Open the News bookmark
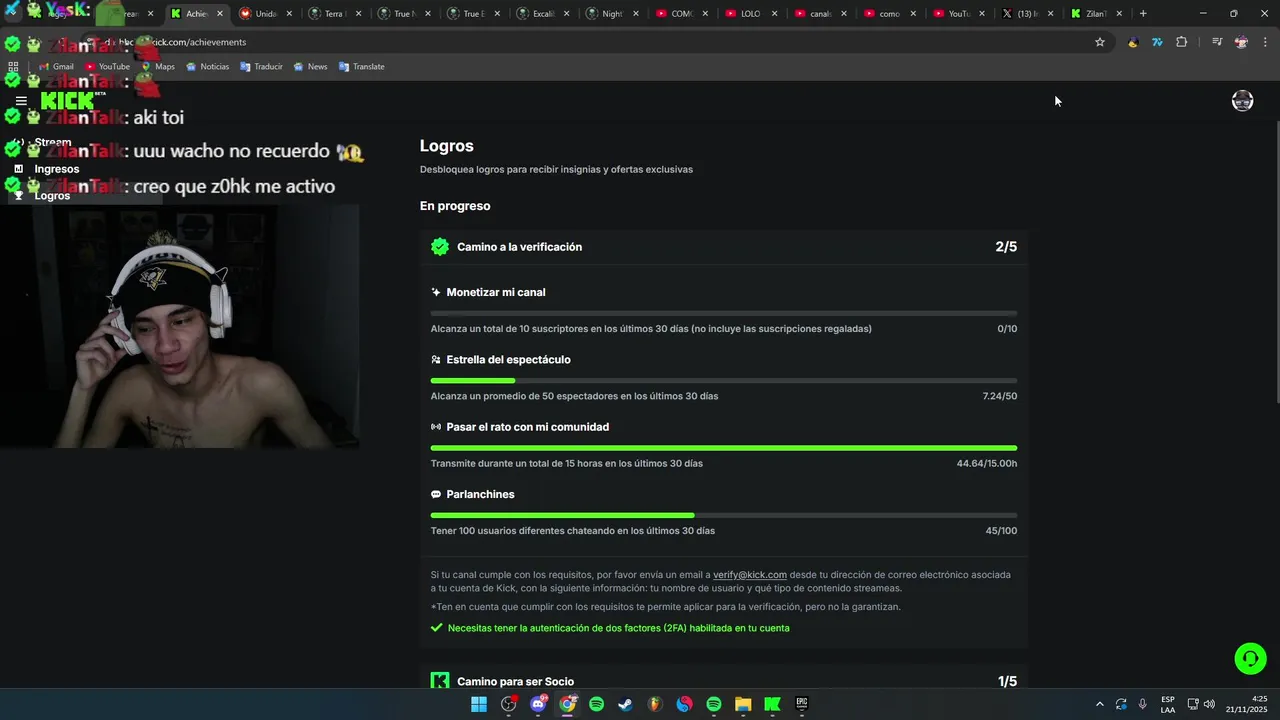Screen dimensions: 1280x720 [311, 67]
